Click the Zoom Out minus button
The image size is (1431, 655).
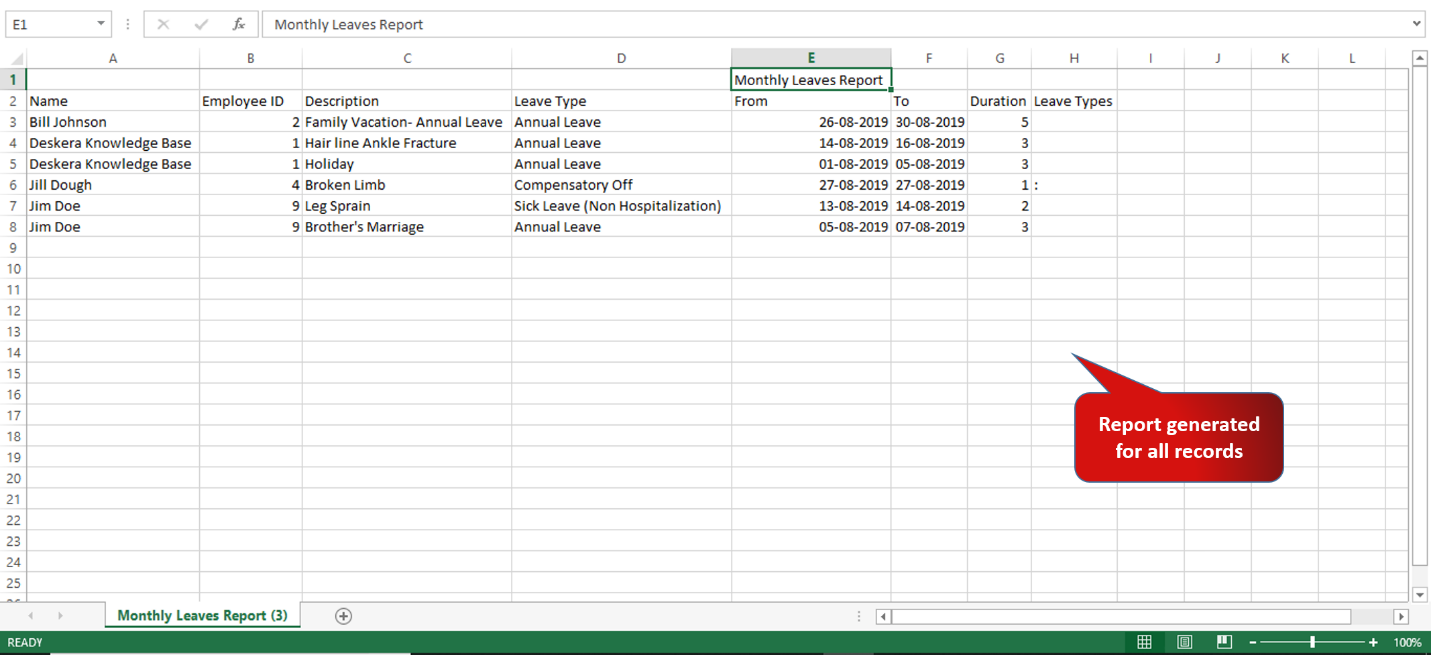point(1253,641)
